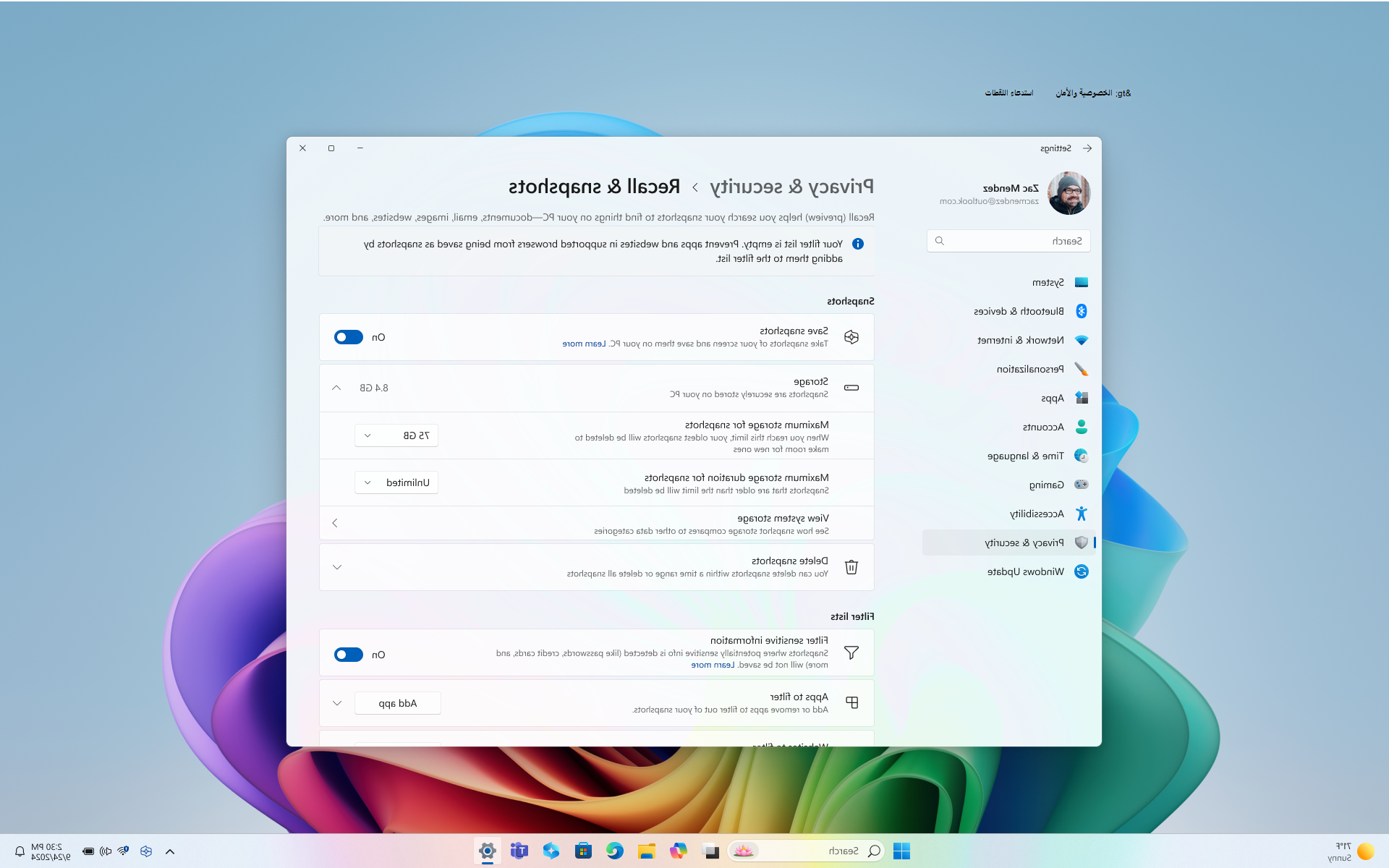Open Microsoft Store from the taskbar
Image resolution: width=1389 pixels, height=868 pixels.
583,851
